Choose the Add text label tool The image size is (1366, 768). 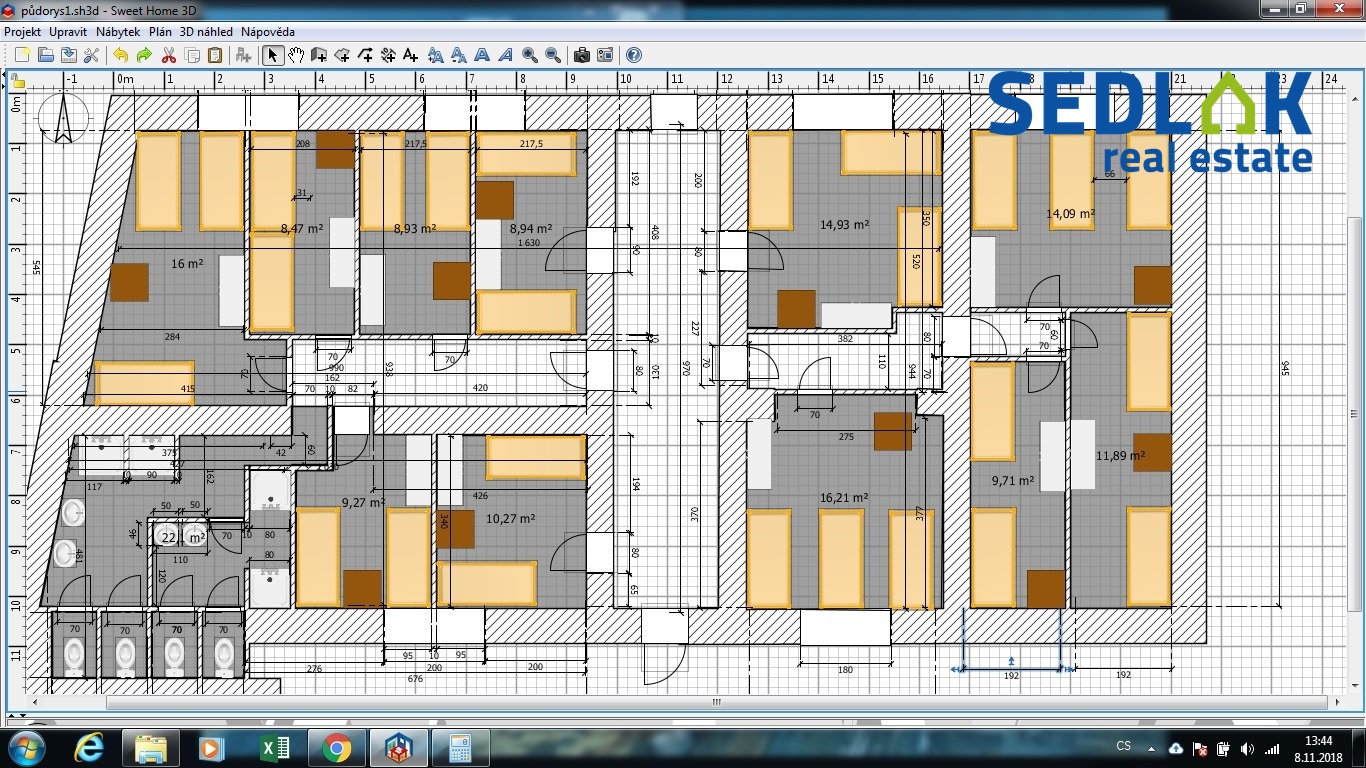(411, 55)
